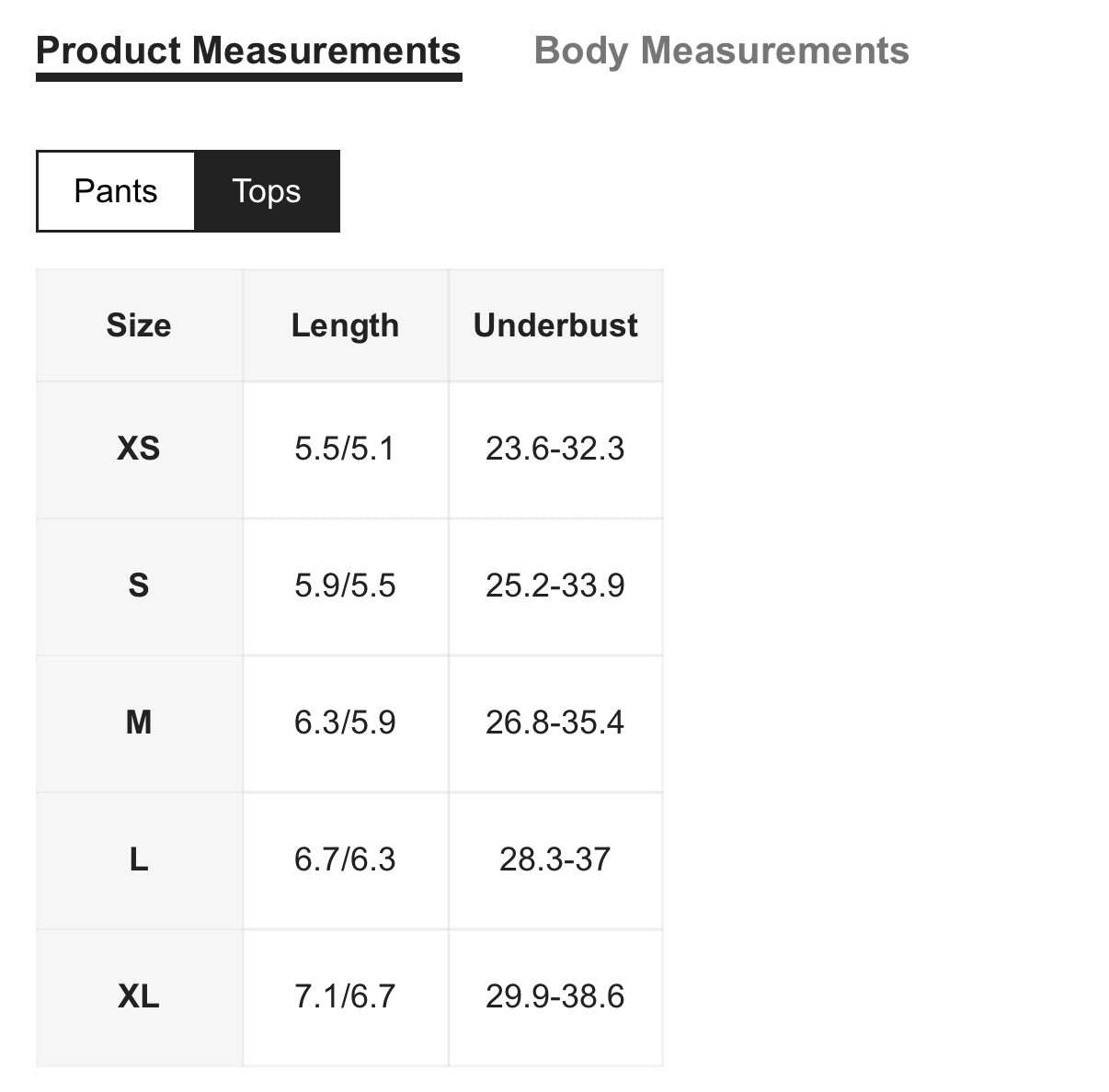Image resolution: width=1109 pixels, height=1092 pixels.
Task: Click the Size column header
Action: pos(139,325)
